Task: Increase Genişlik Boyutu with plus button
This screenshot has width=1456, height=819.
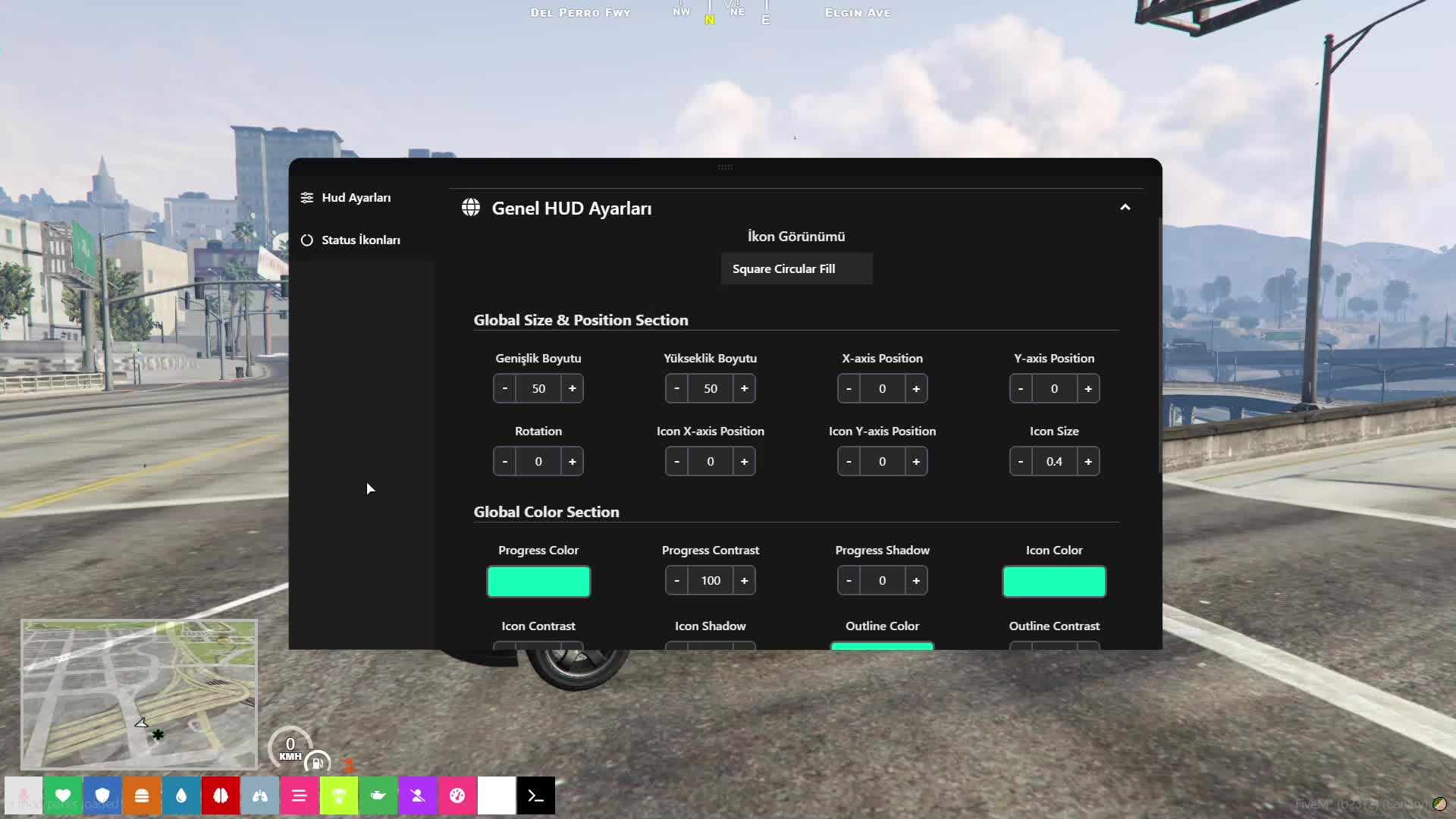Action: pyautogui.click(x=573, y=388)
